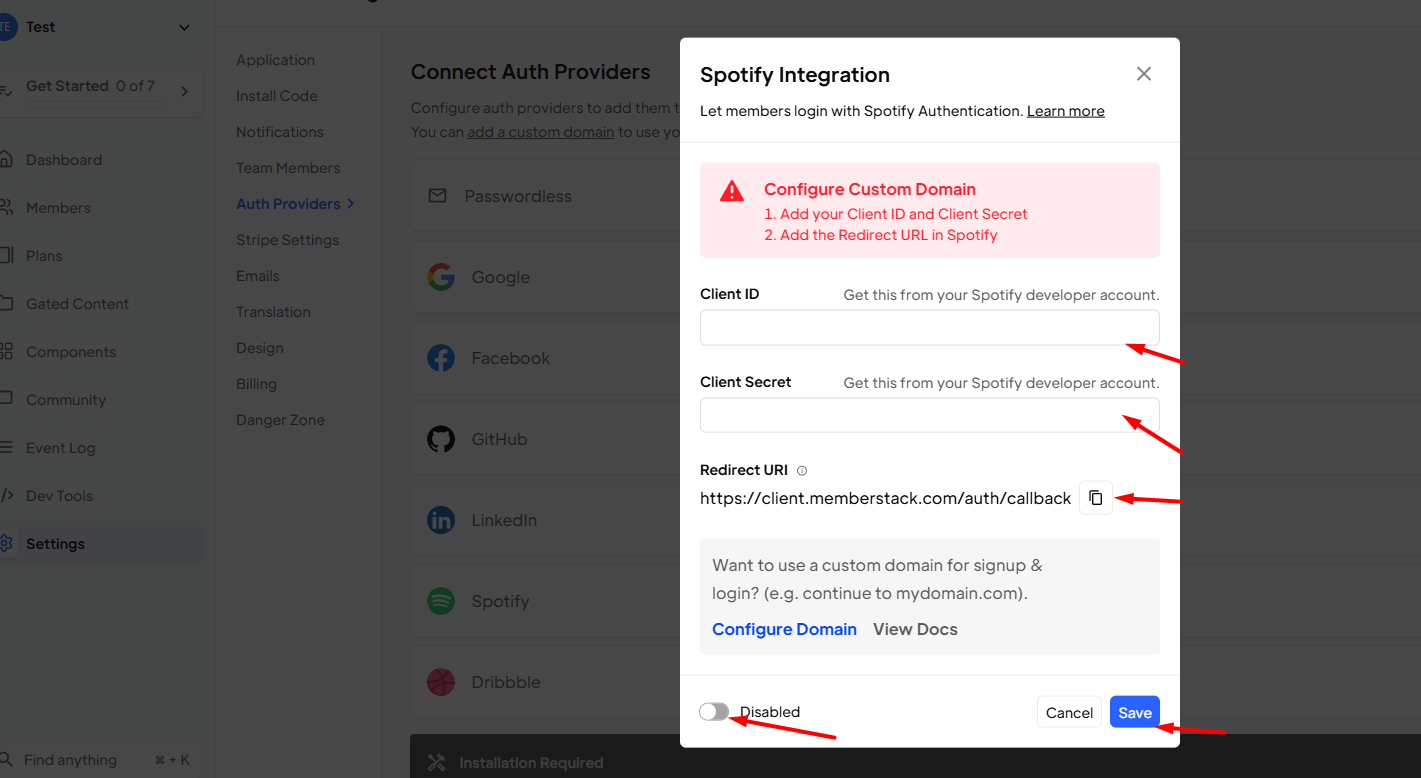This screenshot has width=1421, height=778.
Task: Save the Spotify integration
Action: tap(1135, 712)
